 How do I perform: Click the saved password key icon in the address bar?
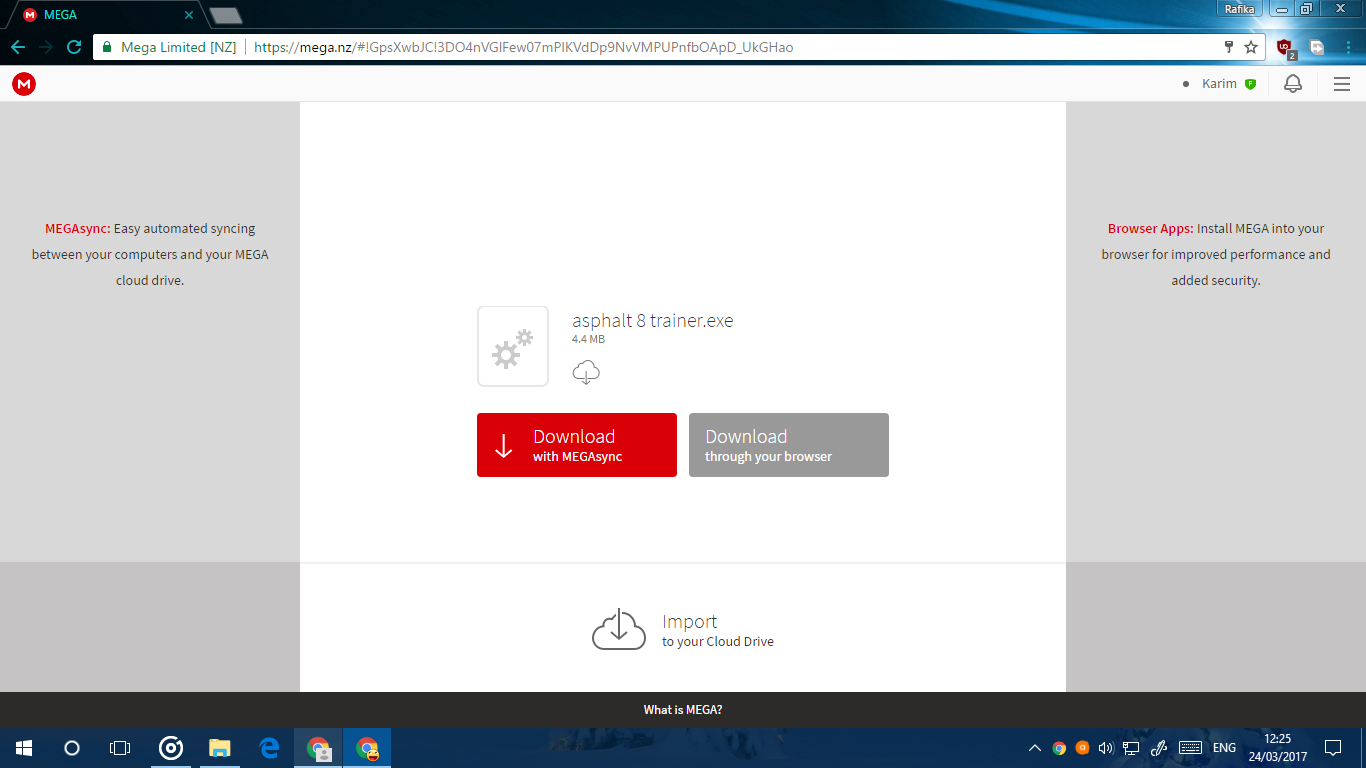1229,47
